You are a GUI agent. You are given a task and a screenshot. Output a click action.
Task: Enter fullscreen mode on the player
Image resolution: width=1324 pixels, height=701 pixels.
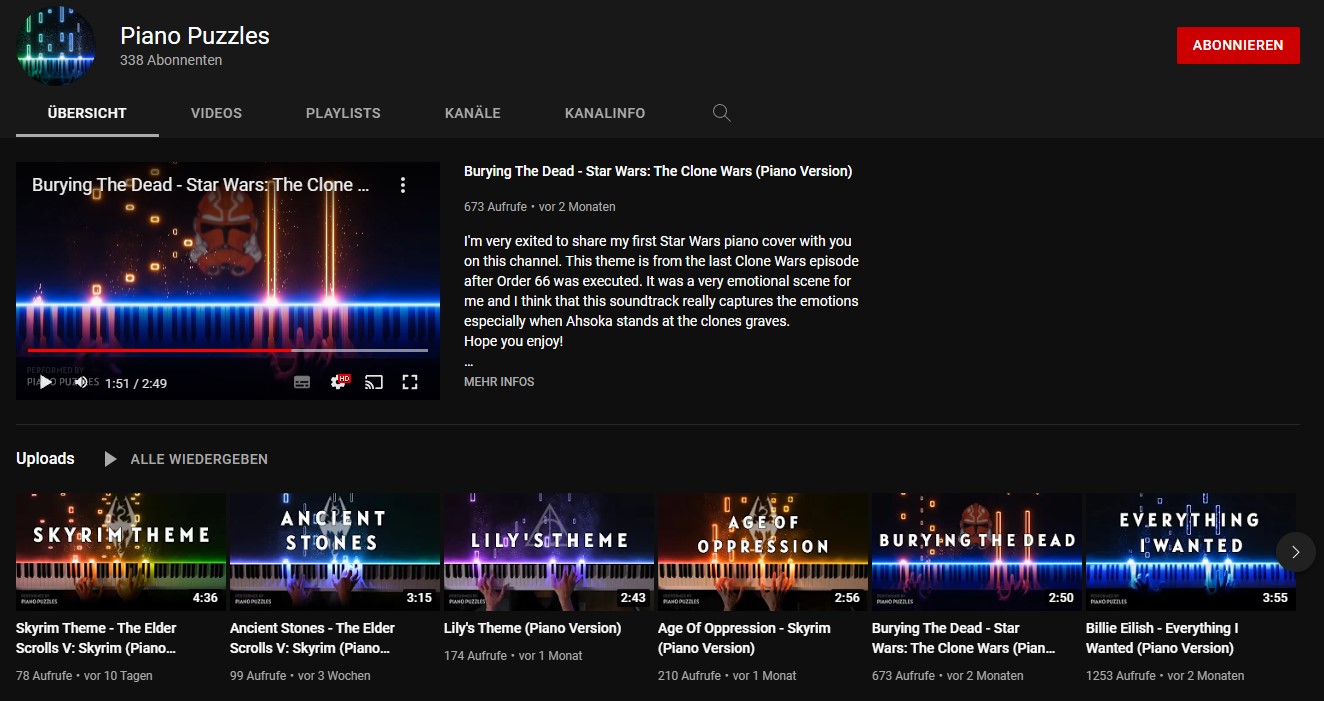410,382
